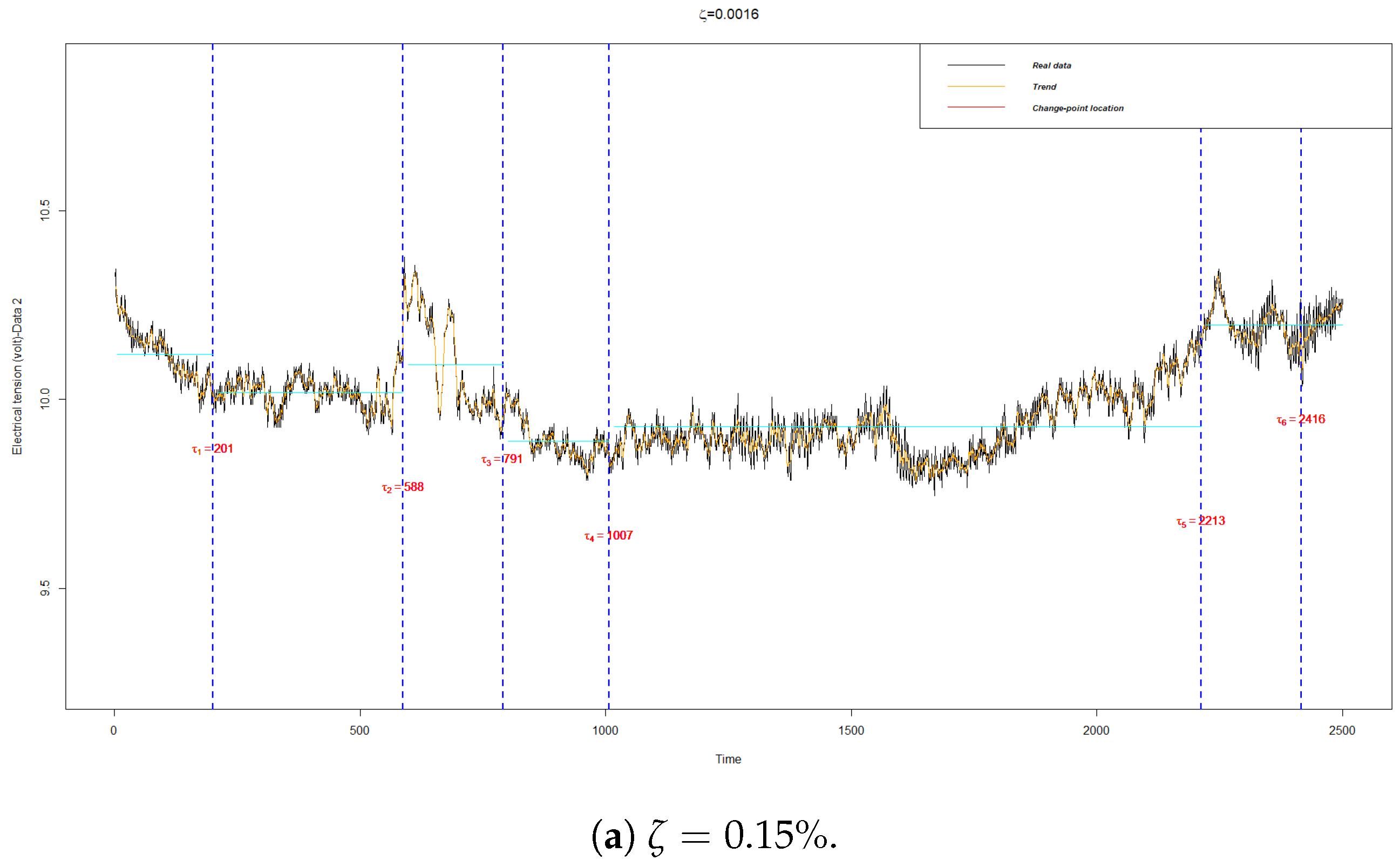This screenshot has width=1400, height=867.
Task: Click the τ2 = 588 change-point label
Action: click(403, 487)
